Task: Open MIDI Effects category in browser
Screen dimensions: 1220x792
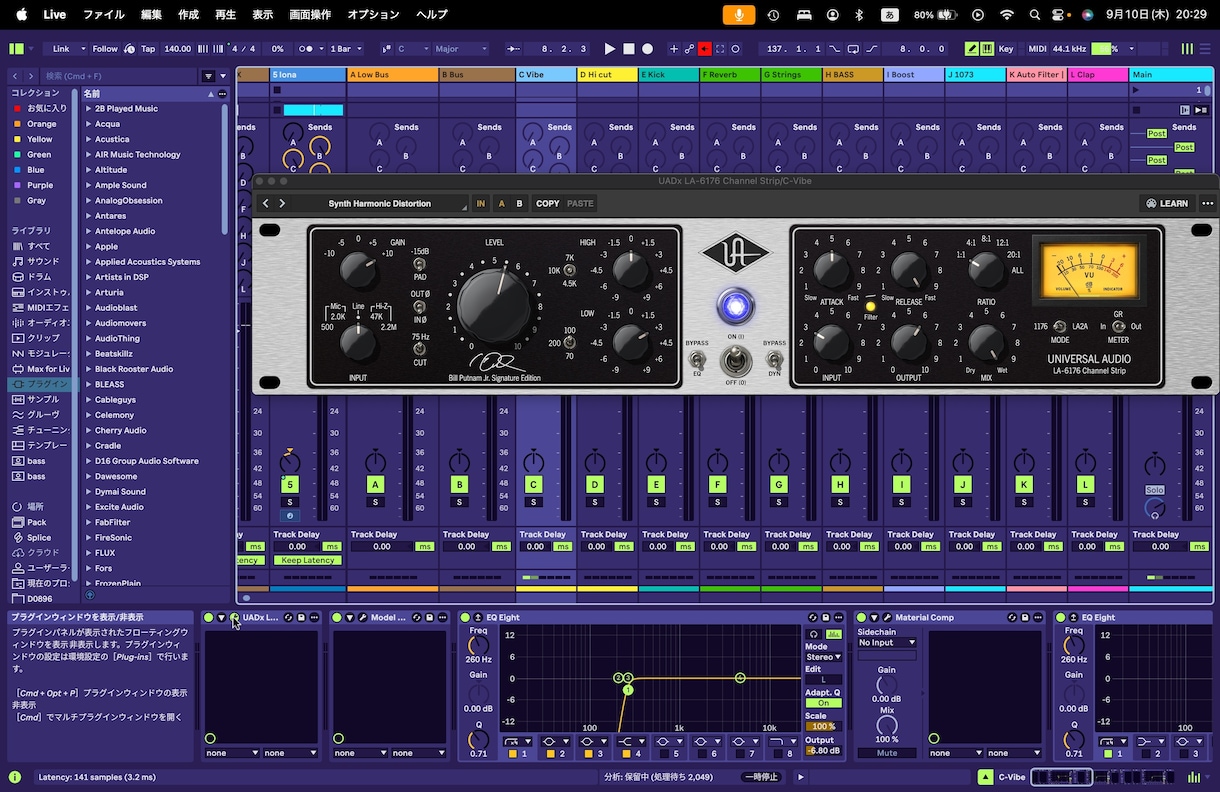Action: click(42, 307)
